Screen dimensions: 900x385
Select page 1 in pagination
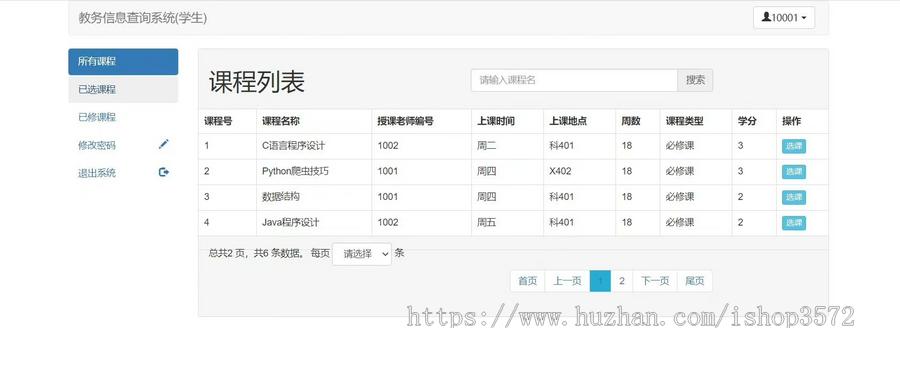(600, 281)
